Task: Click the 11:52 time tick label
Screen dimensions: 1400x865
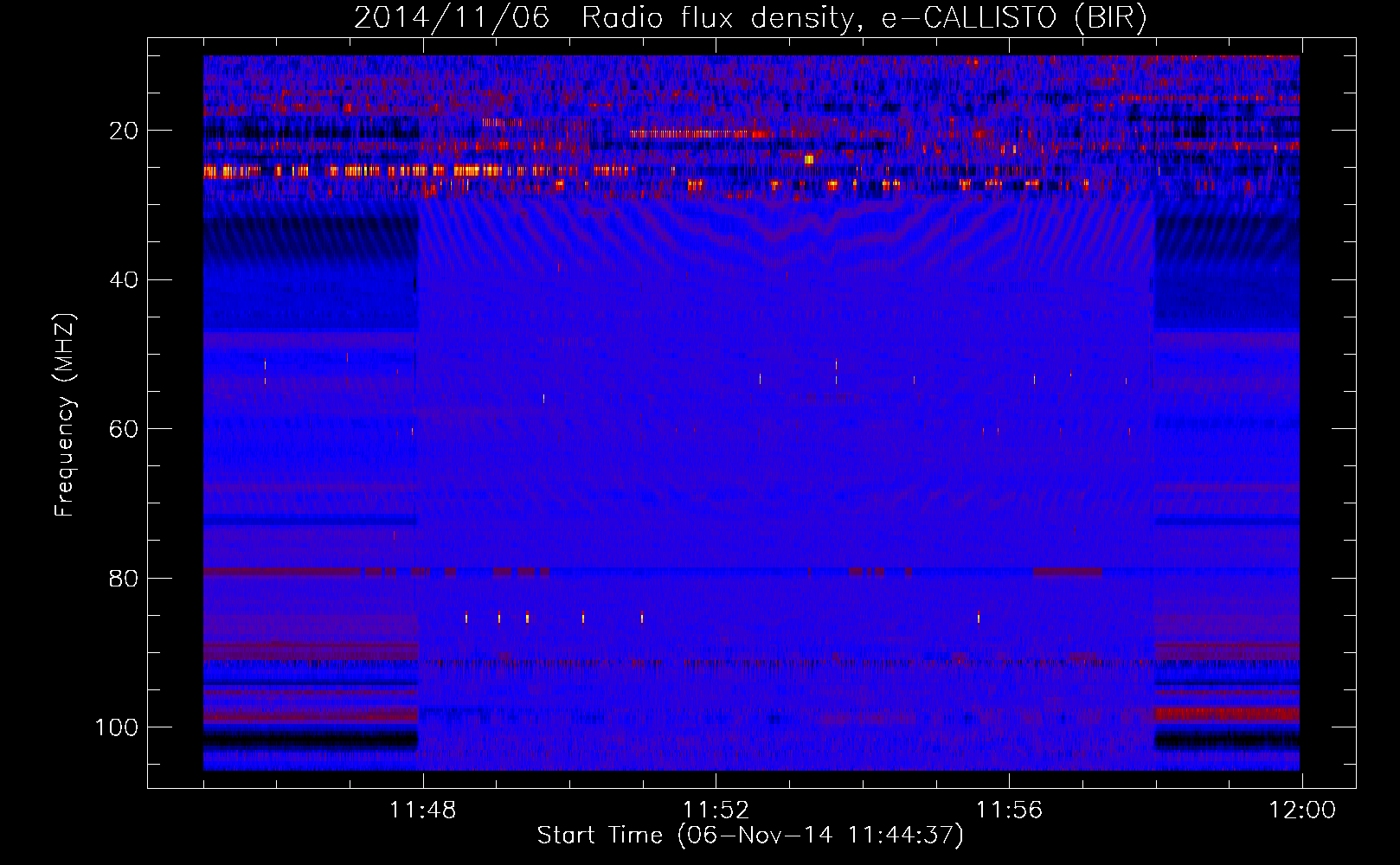Action: [716, 811]
